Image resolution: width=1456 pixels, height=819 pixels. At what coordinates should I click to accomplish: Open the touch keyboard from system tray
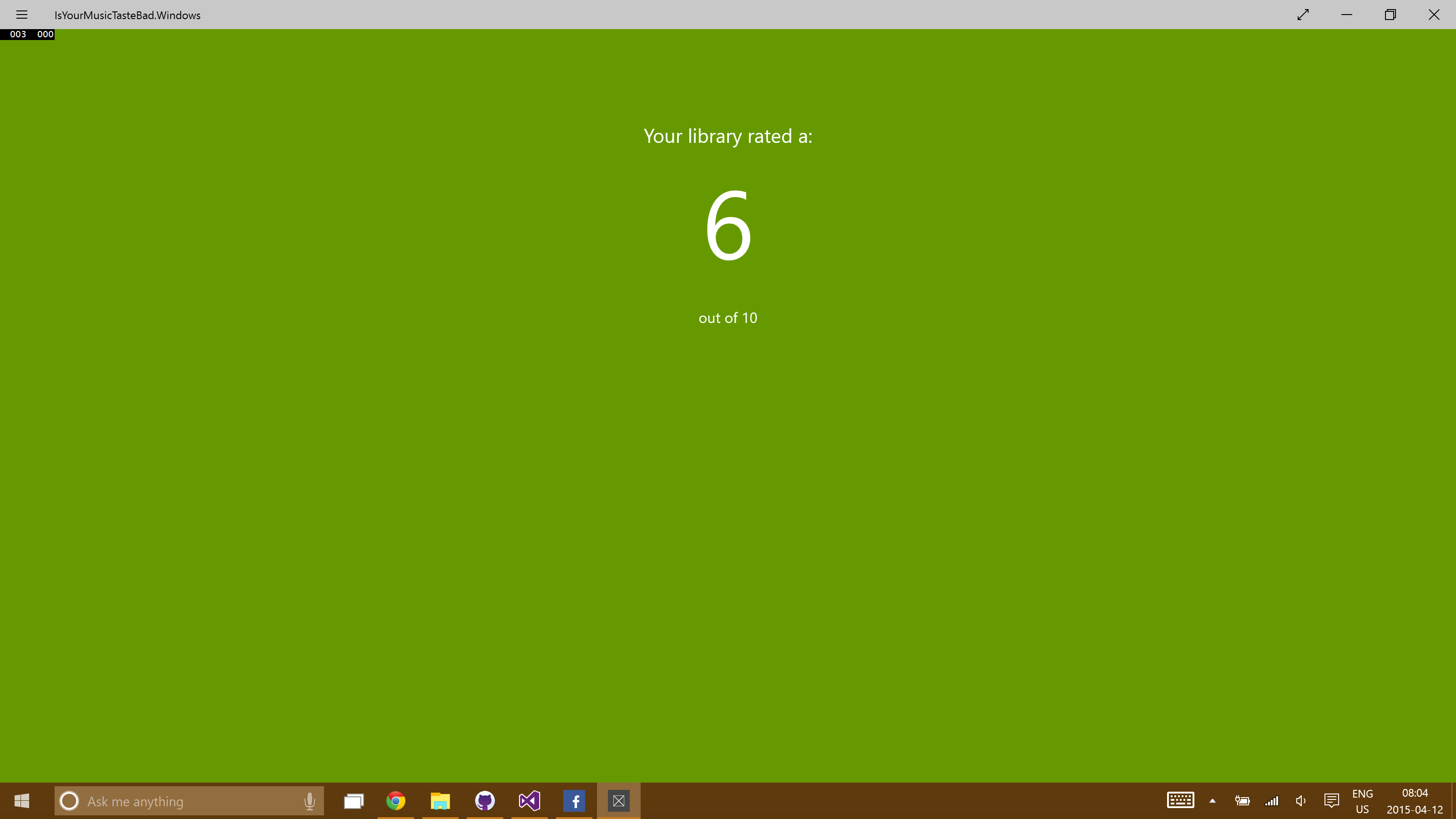pos(1180,800)
